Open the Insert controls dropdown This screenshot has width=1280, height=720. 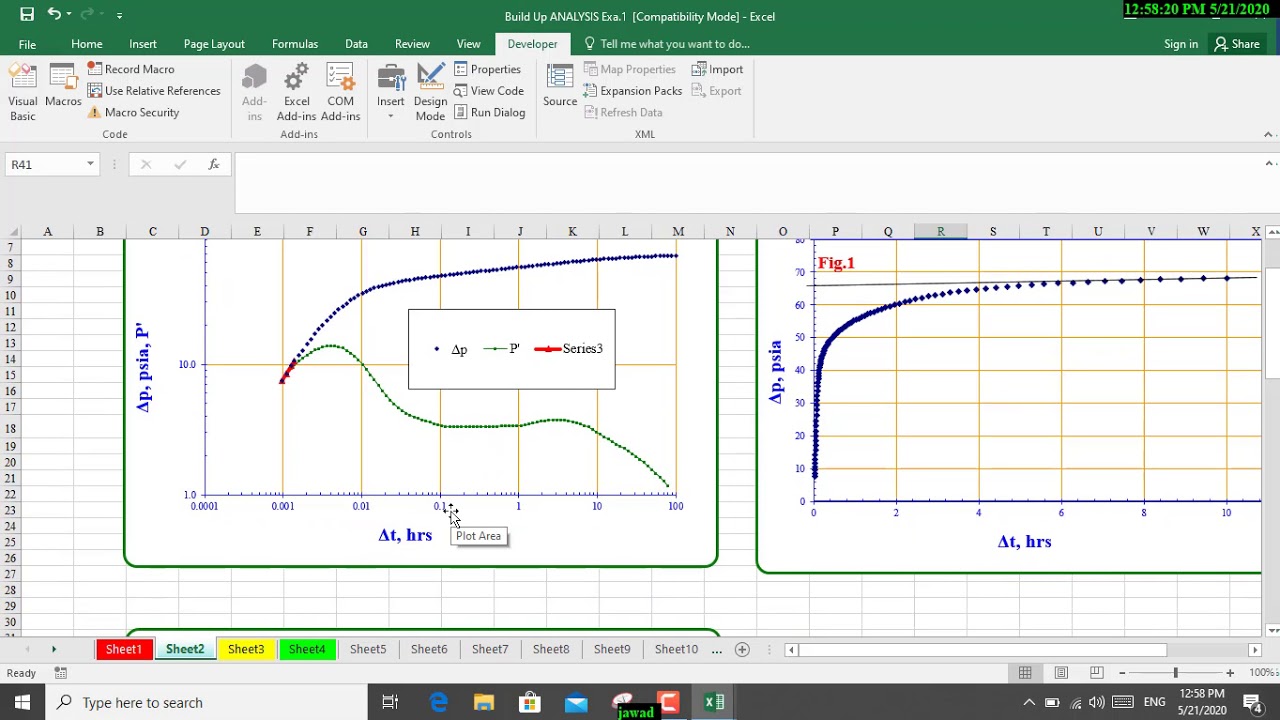click(391, 92)
